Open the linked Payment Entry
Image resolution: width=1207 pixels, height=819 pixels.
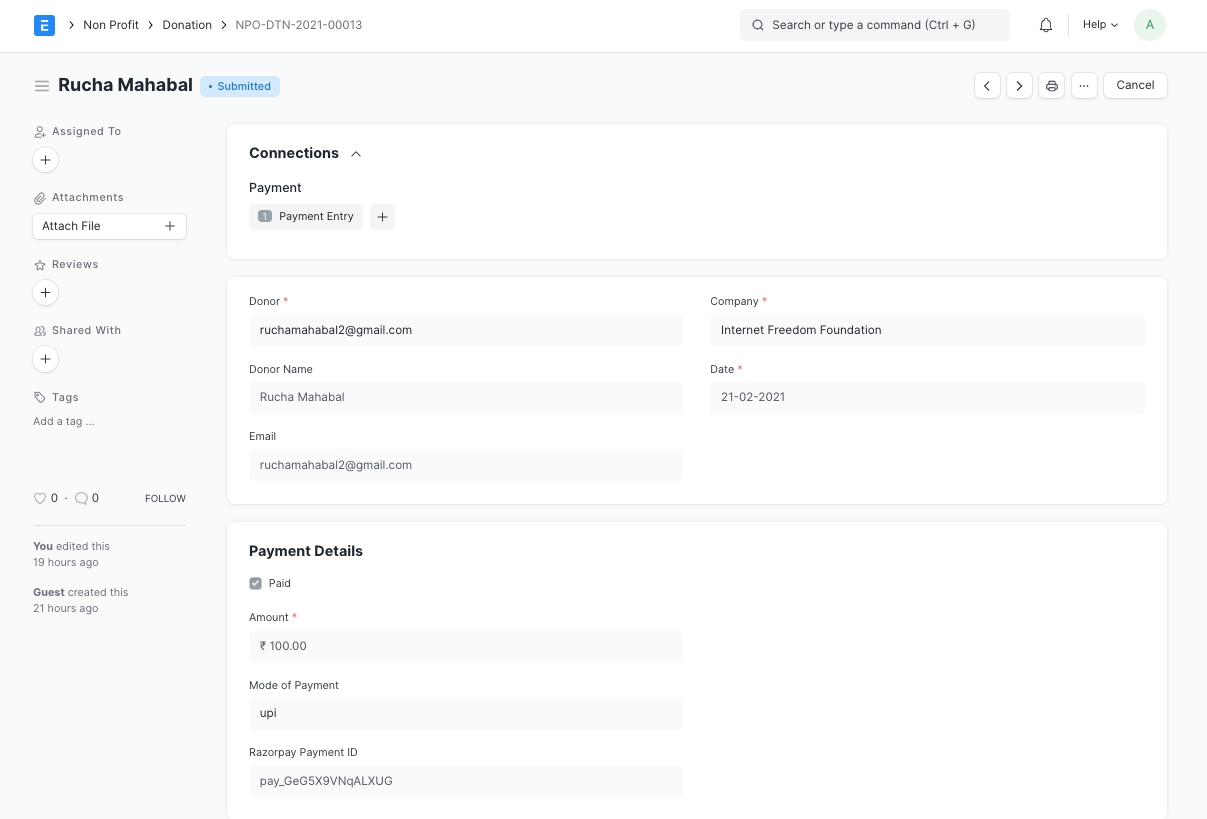tap(315, 217)
